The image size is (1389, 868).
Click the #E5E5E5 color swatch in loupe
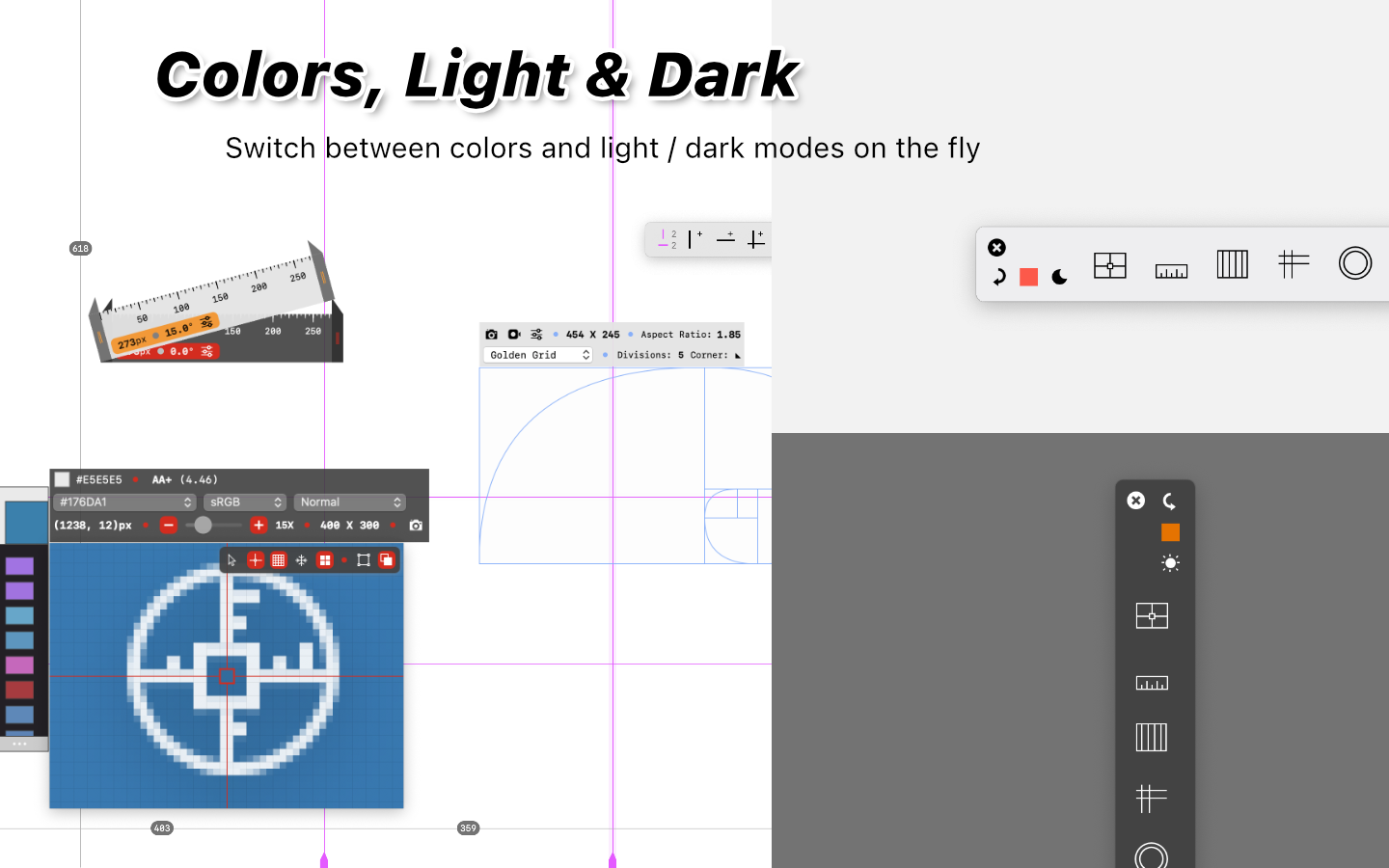[62, 479]
